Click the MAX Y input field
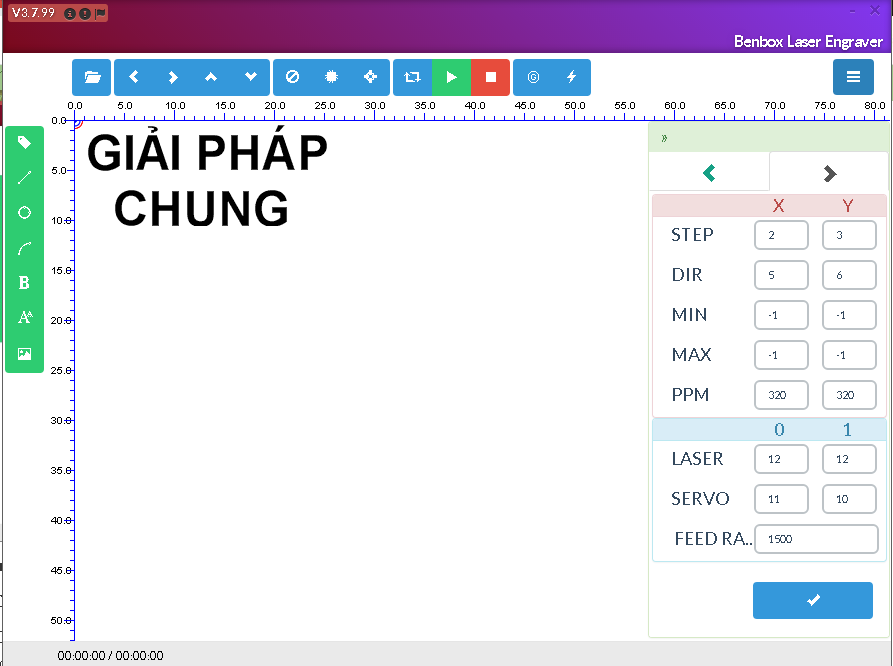The image size is (893, 666). tap(849, 355)
